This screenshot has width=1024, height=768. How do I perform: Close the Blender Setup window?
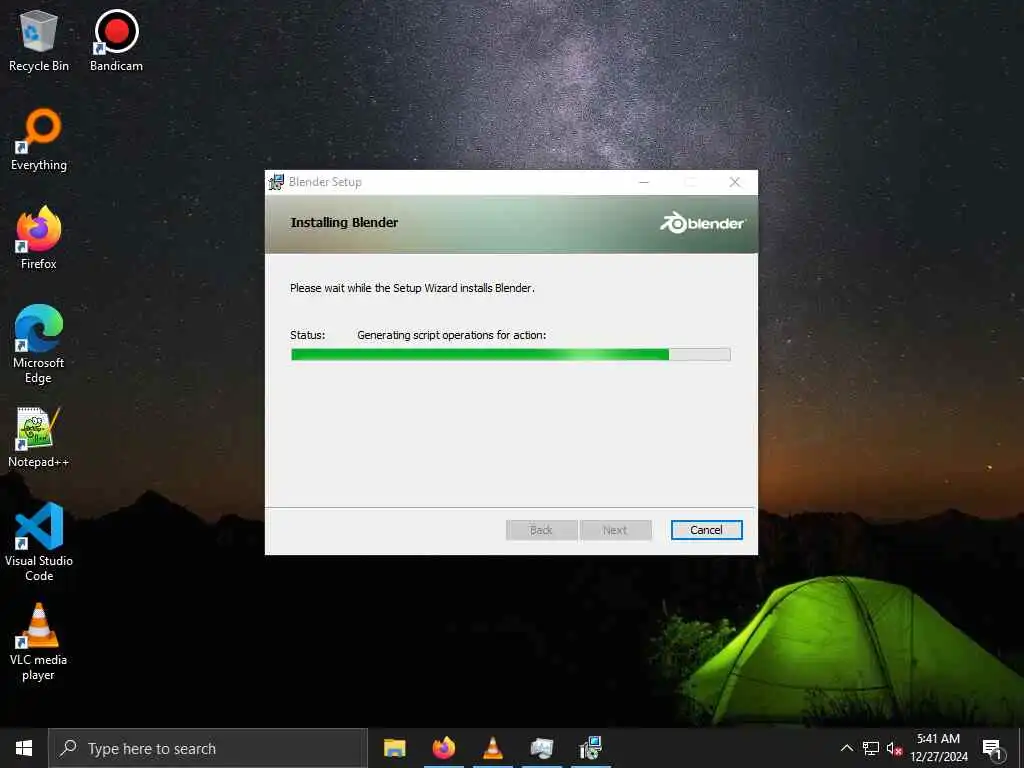pos(735,182)
